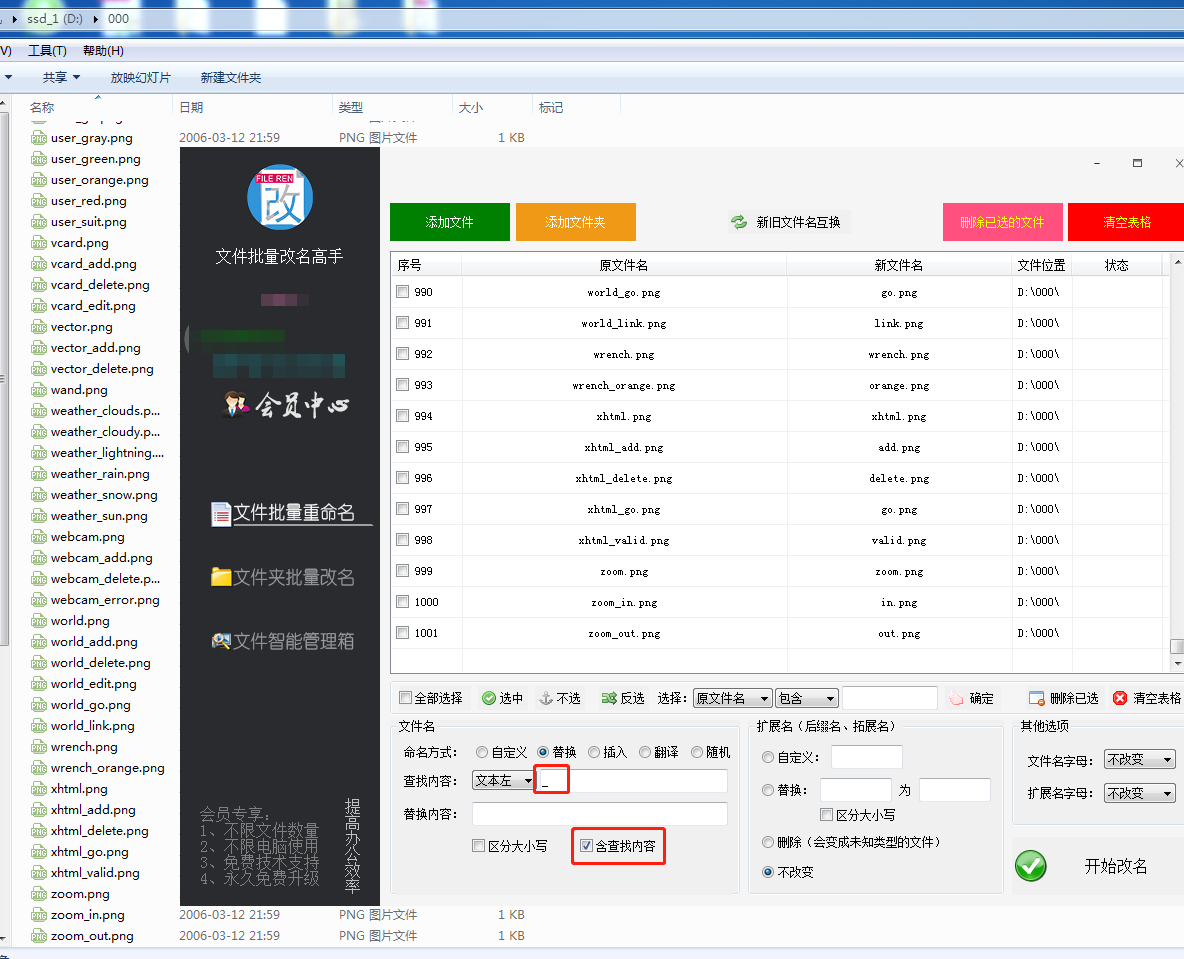
Task: Open the 原文件名 selection dropdown
Action: (732, 698)
